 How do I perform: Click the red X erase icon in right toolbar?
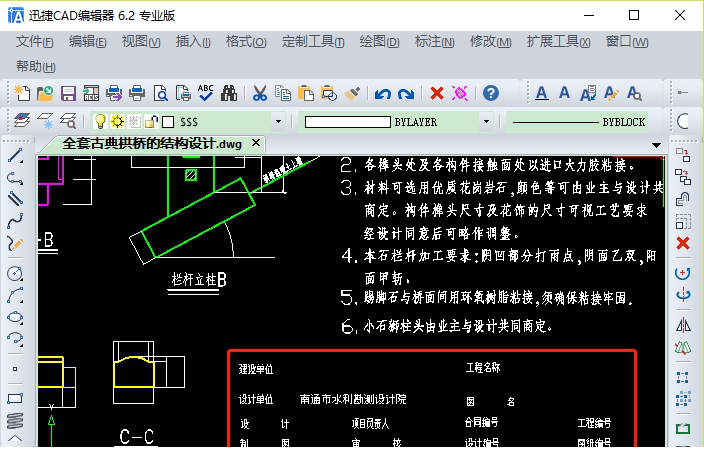tap(683, 243)
